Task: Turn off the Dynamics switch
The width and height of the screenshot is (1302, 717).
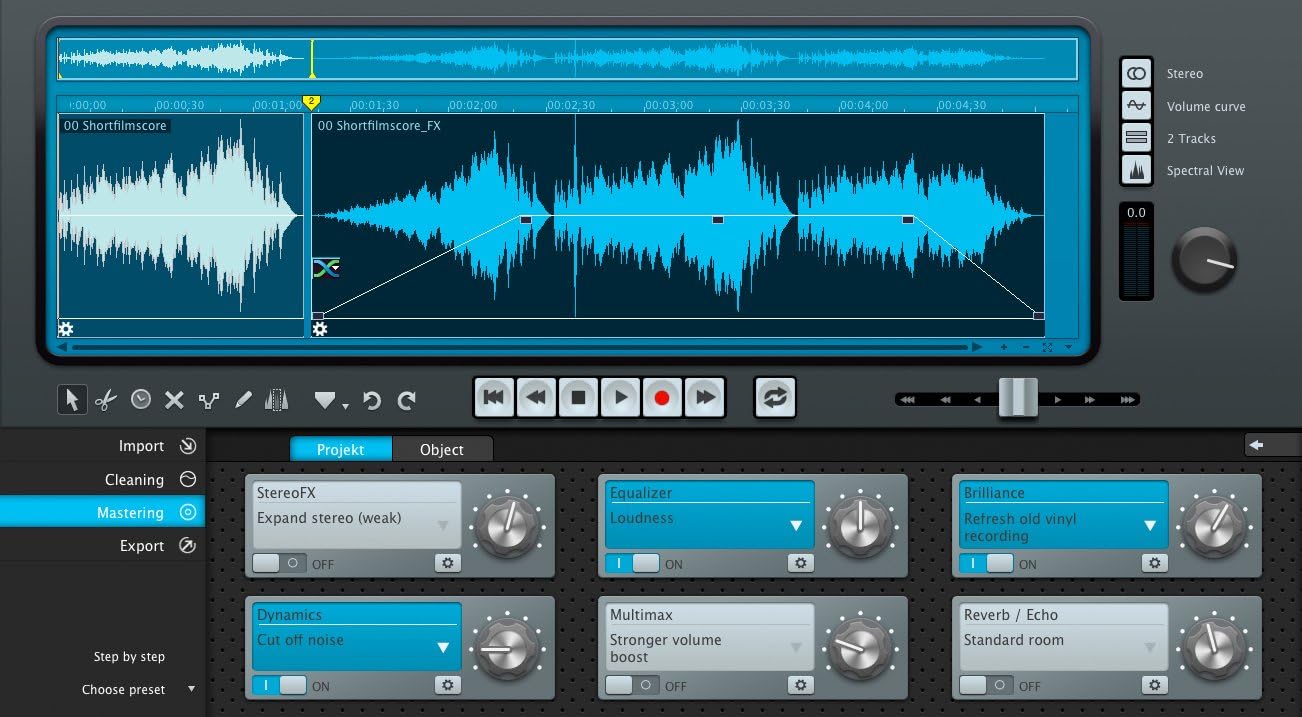Action: click(x=279, y=685)
